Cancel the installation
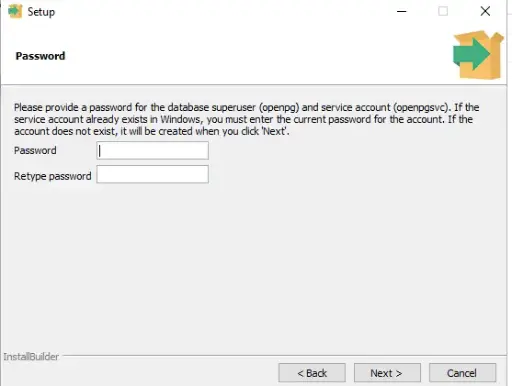 click(463, 373)
